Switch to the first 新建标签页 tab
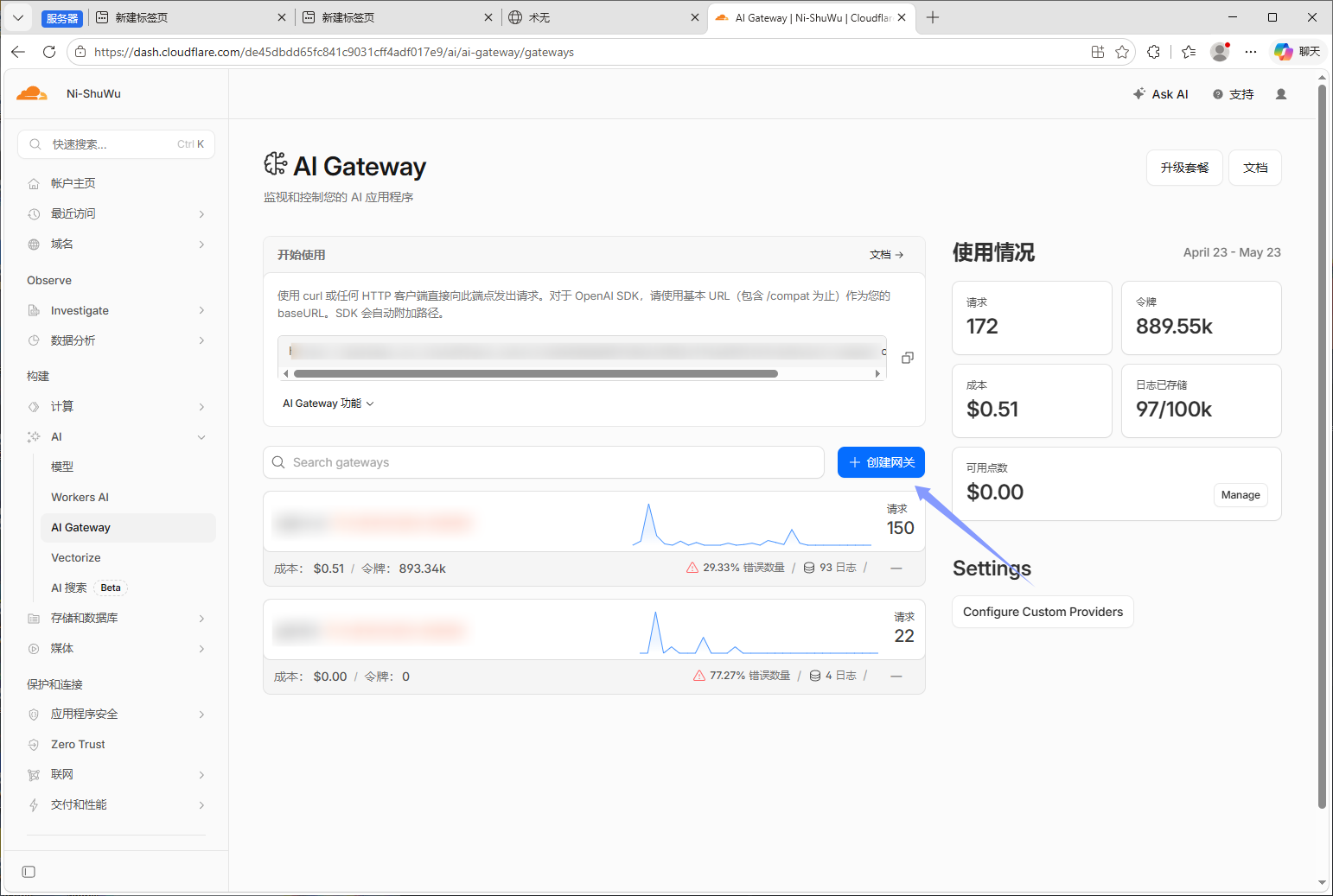The height and width of the screenshot is (896, 1333). [x=190, y=17]
